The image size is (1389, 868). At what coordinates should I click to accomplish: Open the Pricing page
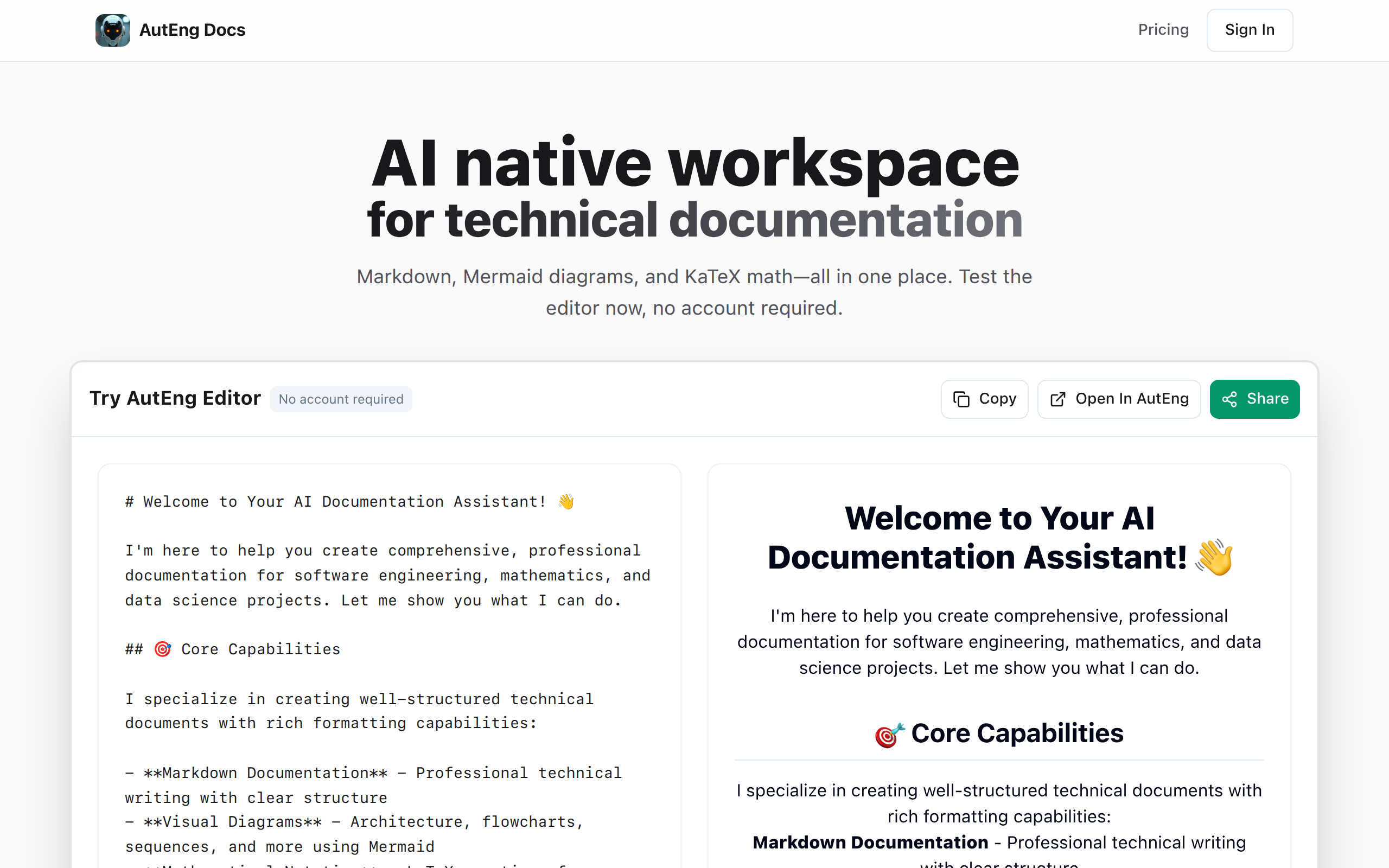pyautogui.click(x=1163, y=30)
